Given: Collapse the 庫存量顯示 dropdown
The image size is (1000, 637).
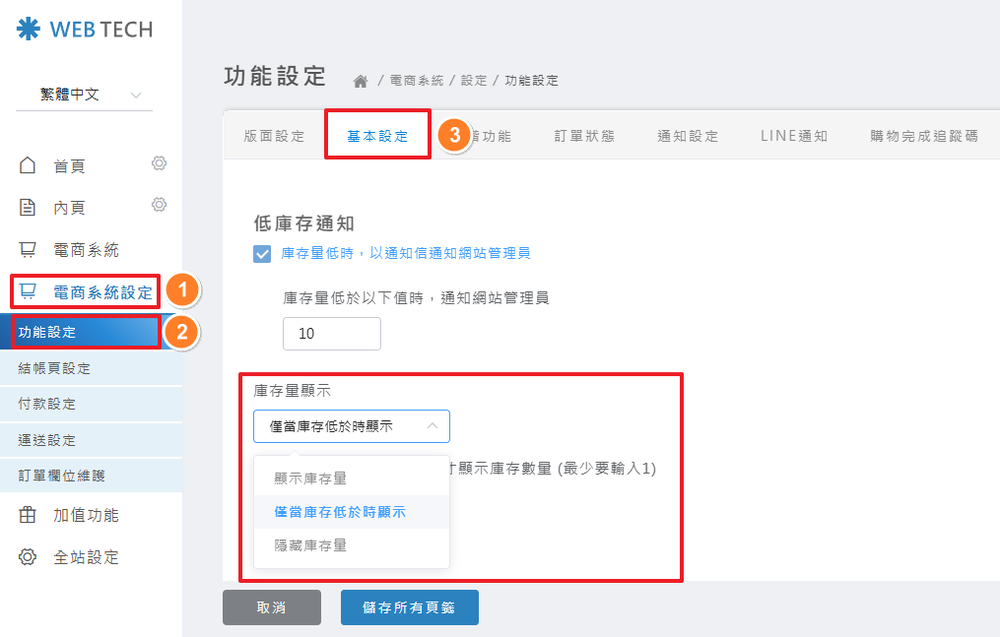Looking at the screenshot, I should (x=351, y=426).
